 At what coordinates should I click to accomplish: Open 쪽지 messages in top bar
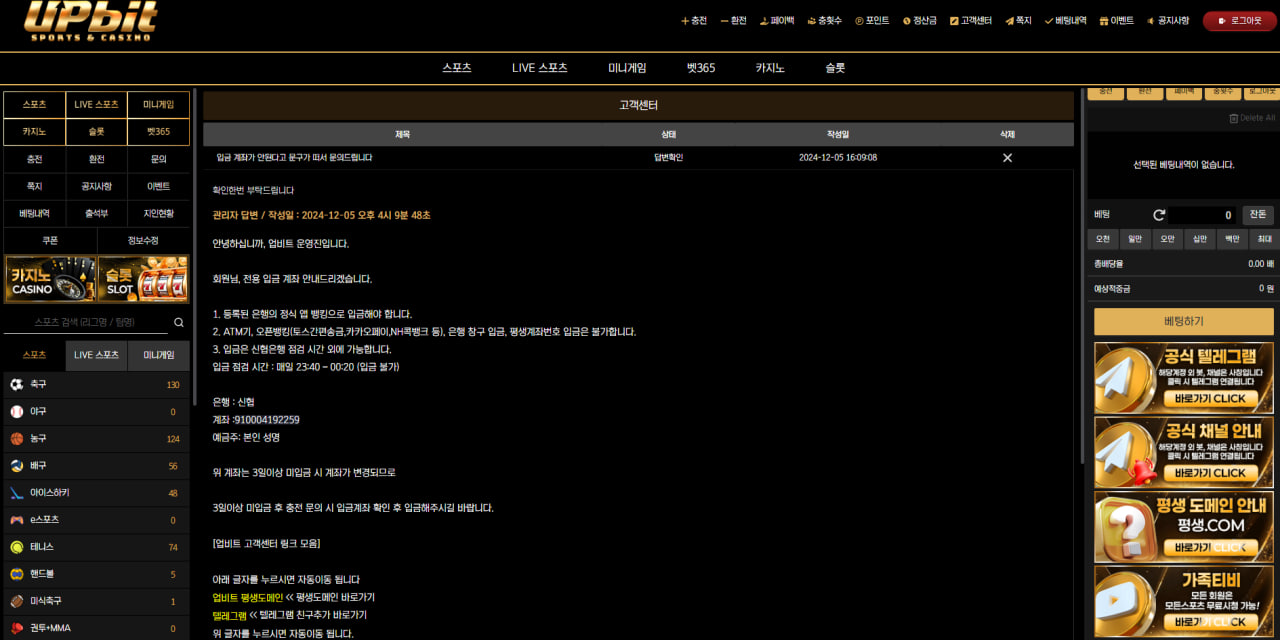1018,21
